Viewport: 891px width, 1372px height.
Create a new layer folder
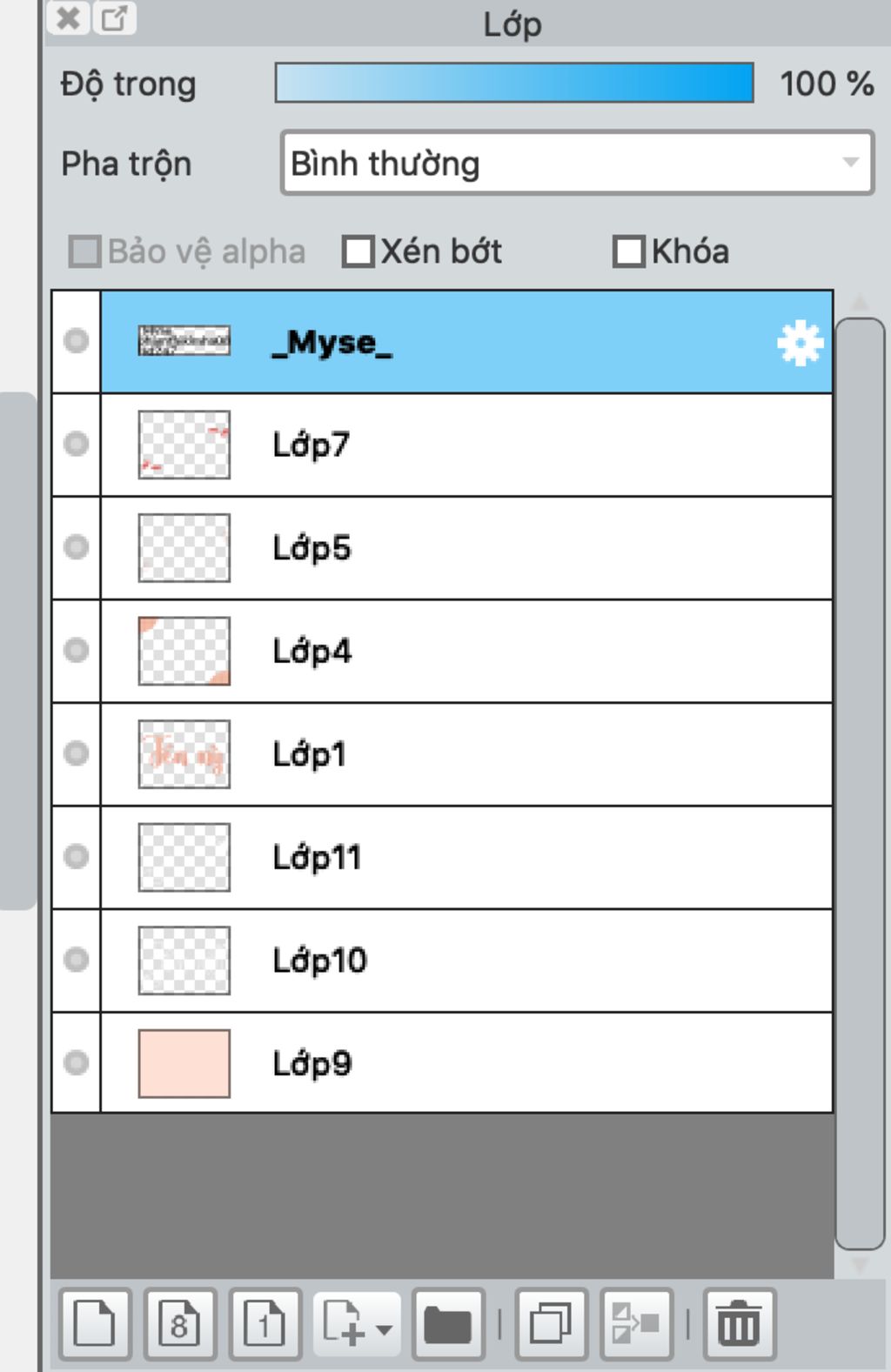(448, 1324)
